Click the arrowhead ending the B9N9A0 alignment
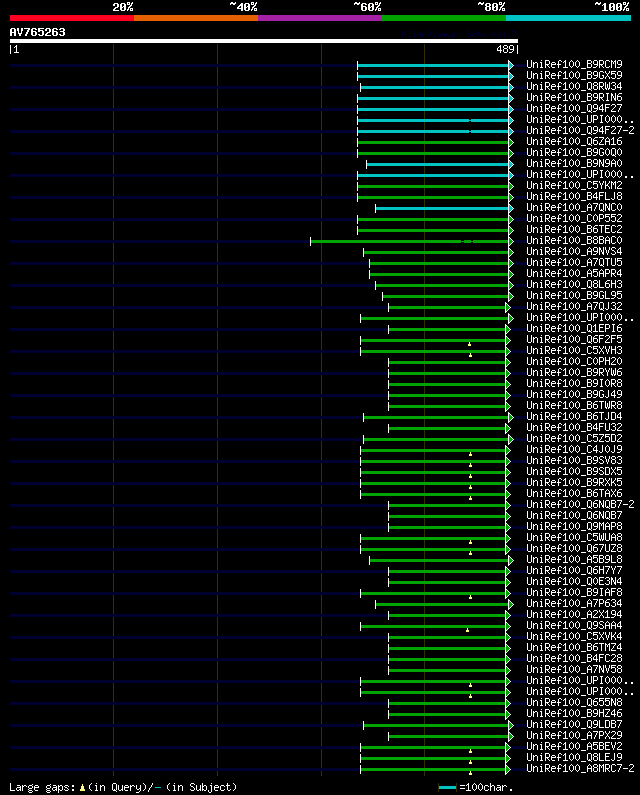This screenshot has width=640, height=795. click(511, 164)
